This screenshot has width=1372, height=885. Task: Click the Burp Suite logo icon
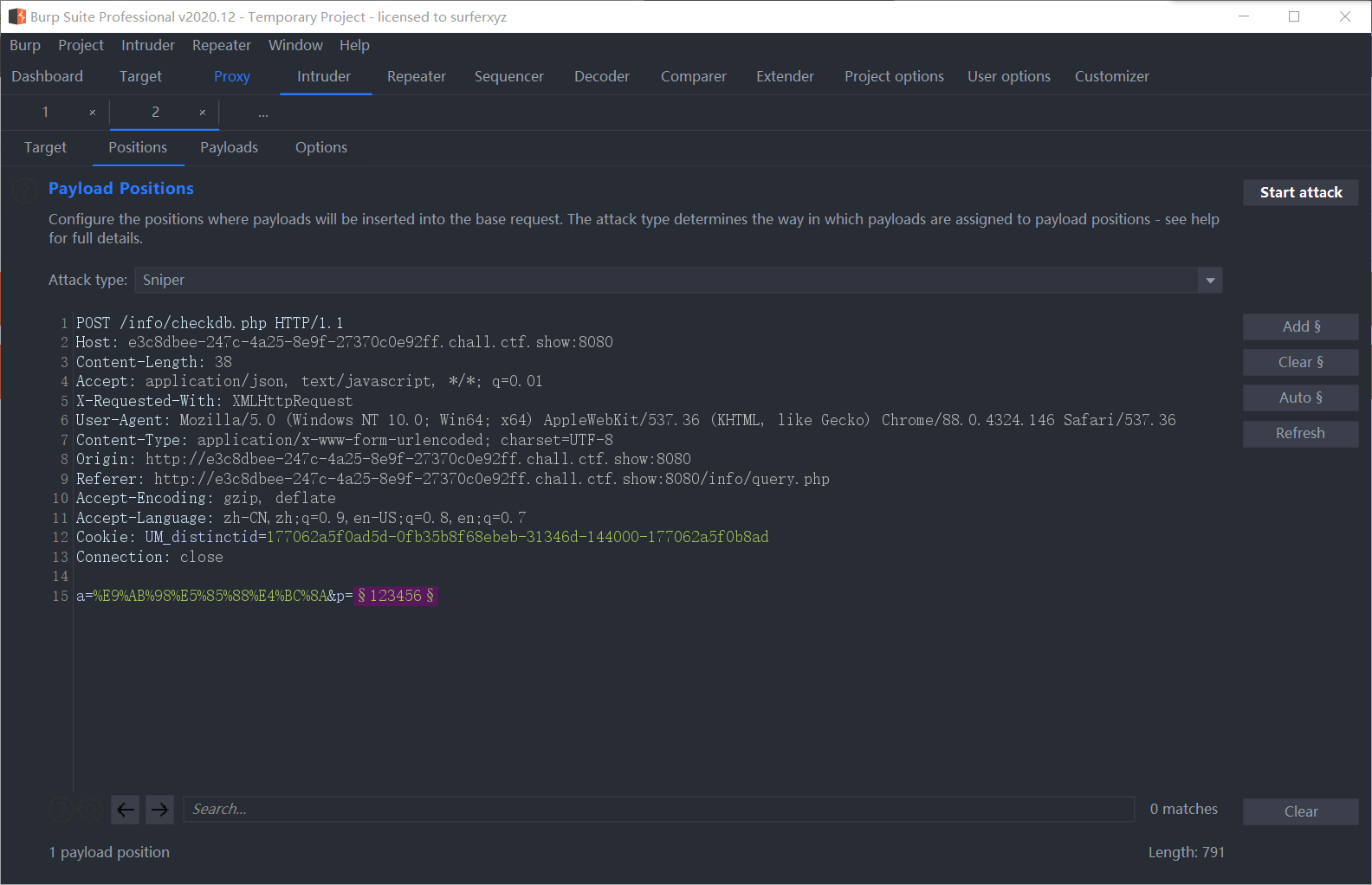(16, 16)
